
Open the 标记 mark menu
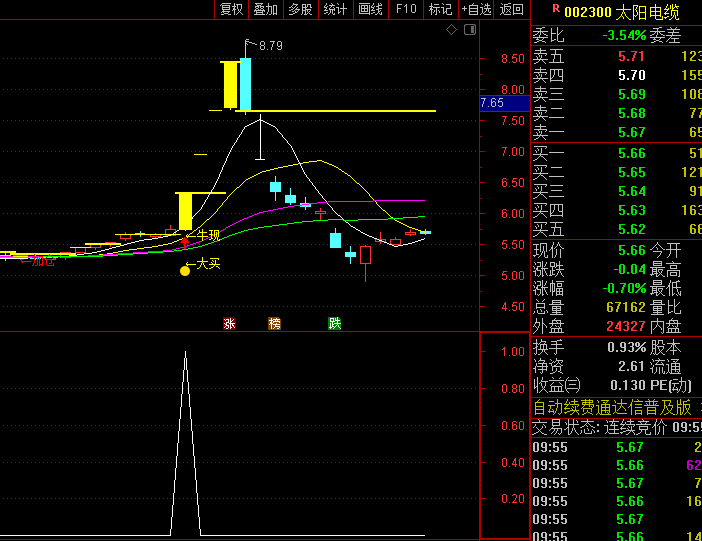click(x=440, y=10)
